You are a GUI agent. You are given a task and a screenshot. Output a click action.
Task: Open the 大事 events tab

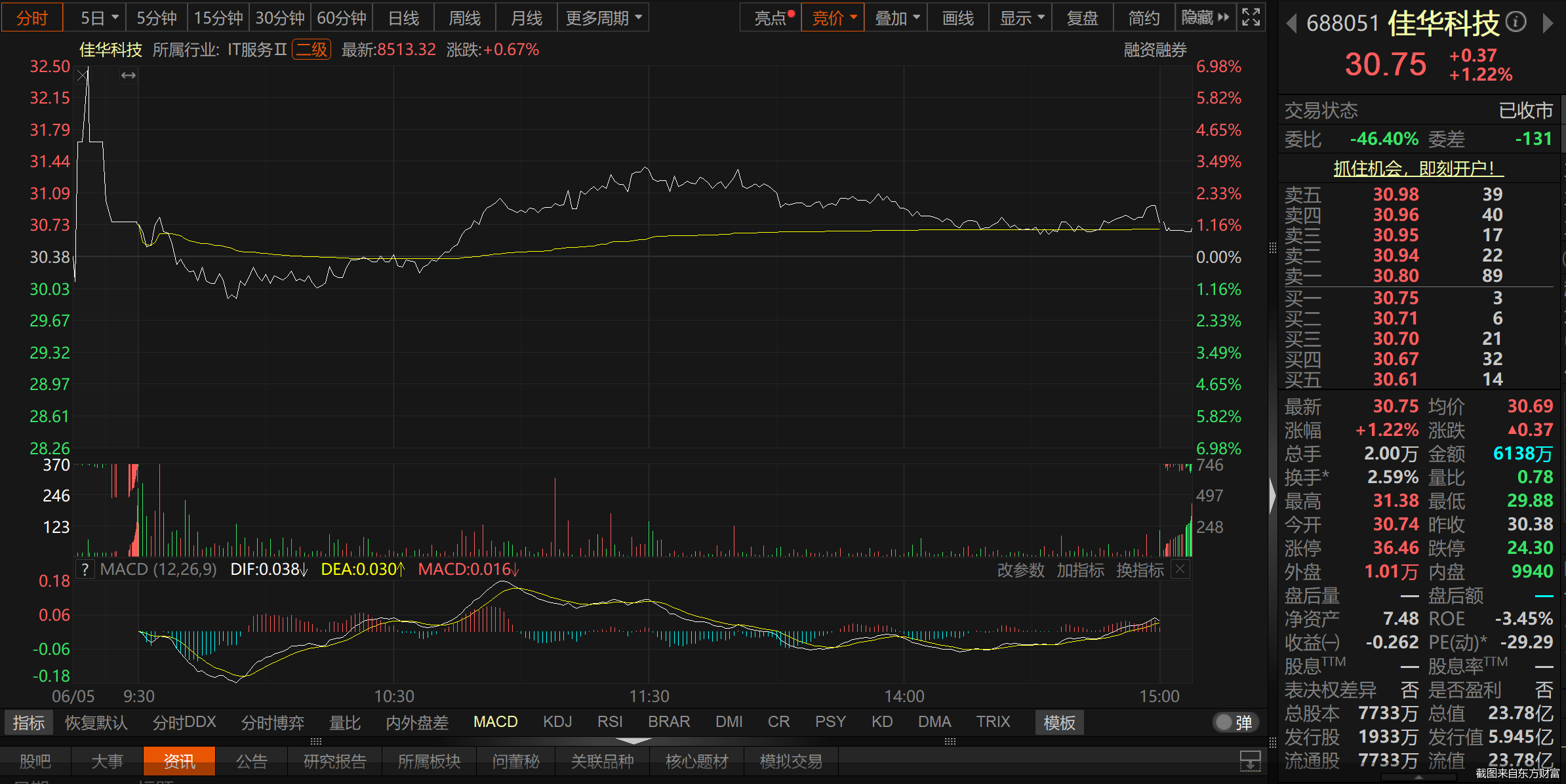(107, 761)
